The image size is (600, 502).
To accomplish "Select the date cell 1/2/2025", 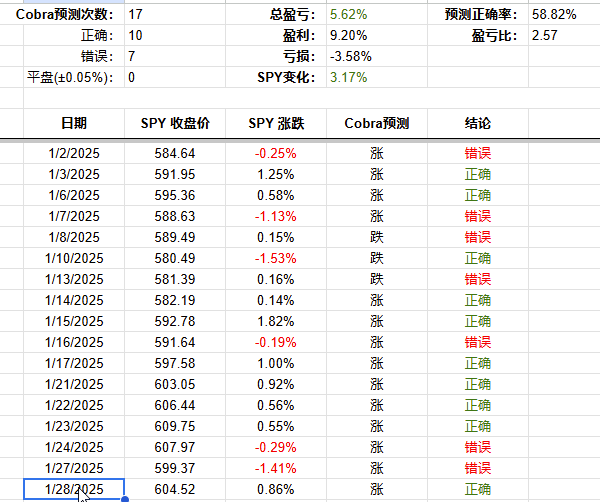I will [x=74, y=153].
